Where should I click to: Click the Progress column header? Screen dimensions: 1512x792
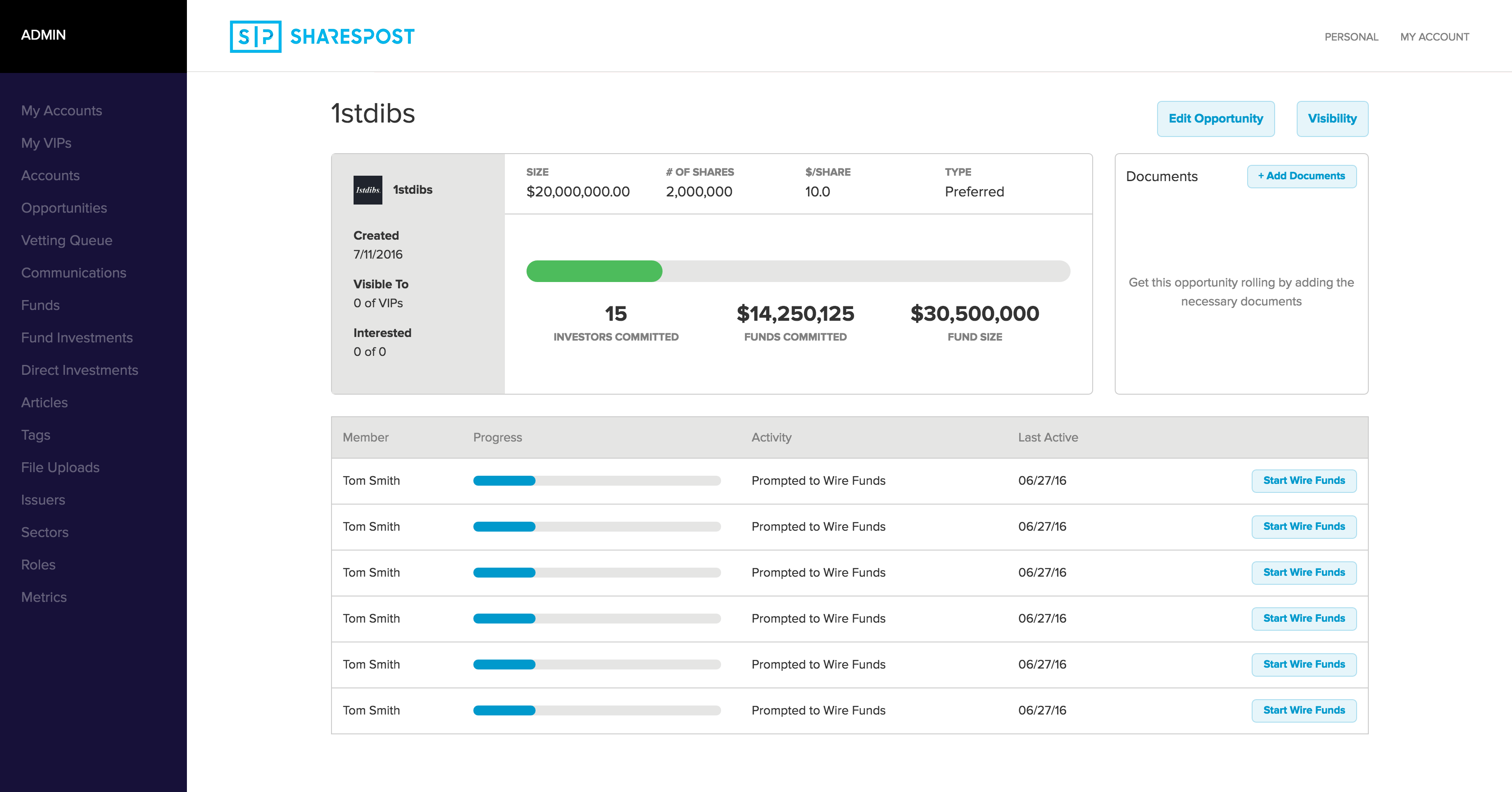coord(498,437)
